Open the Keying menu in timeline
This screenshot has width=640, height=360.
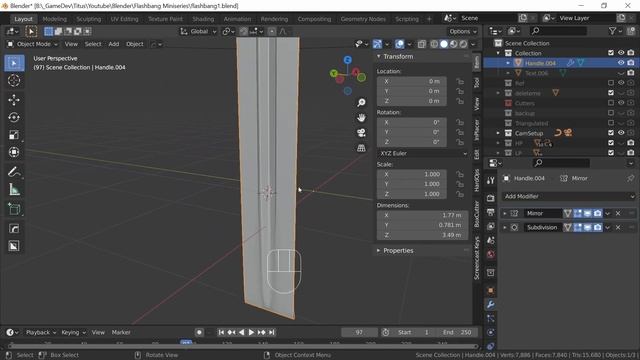point(73,332)
